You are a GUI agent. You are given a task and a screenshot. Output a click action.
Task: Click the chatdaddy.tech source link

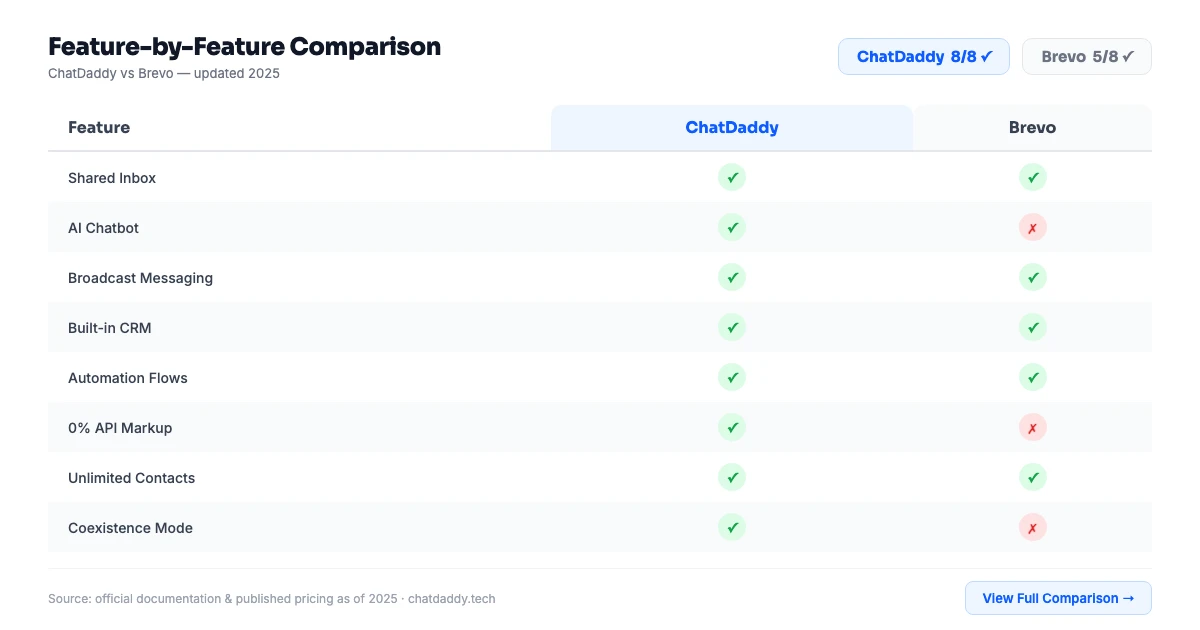pos(455,598)
